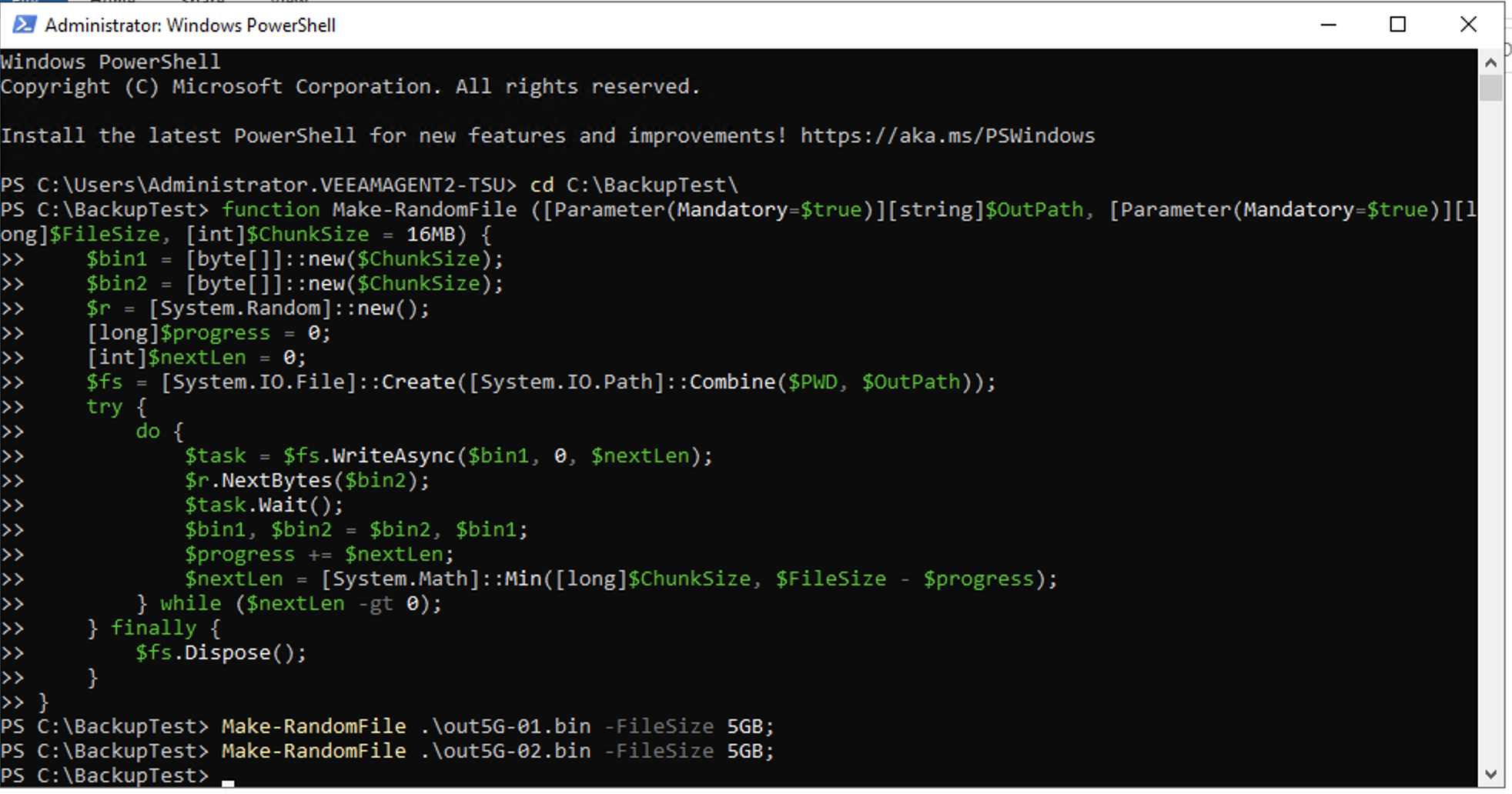This screenshot has width=1512, height=794.
Task: Click the 'Administrator: Windows PowerShell' title text
Action: point(190,25)
